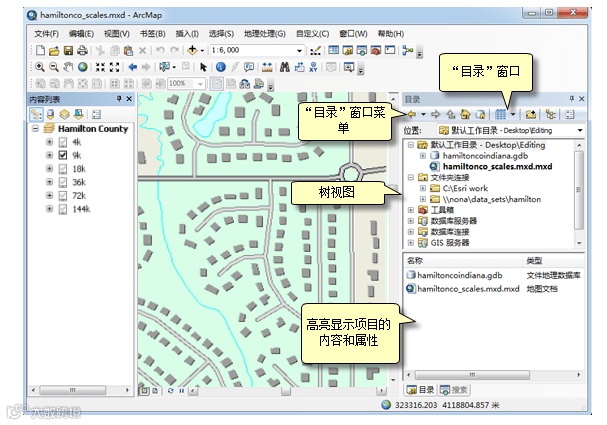Open the 帮助(H) menu
Viewport: 607px width, 425px height.
[x=391, y=34]
